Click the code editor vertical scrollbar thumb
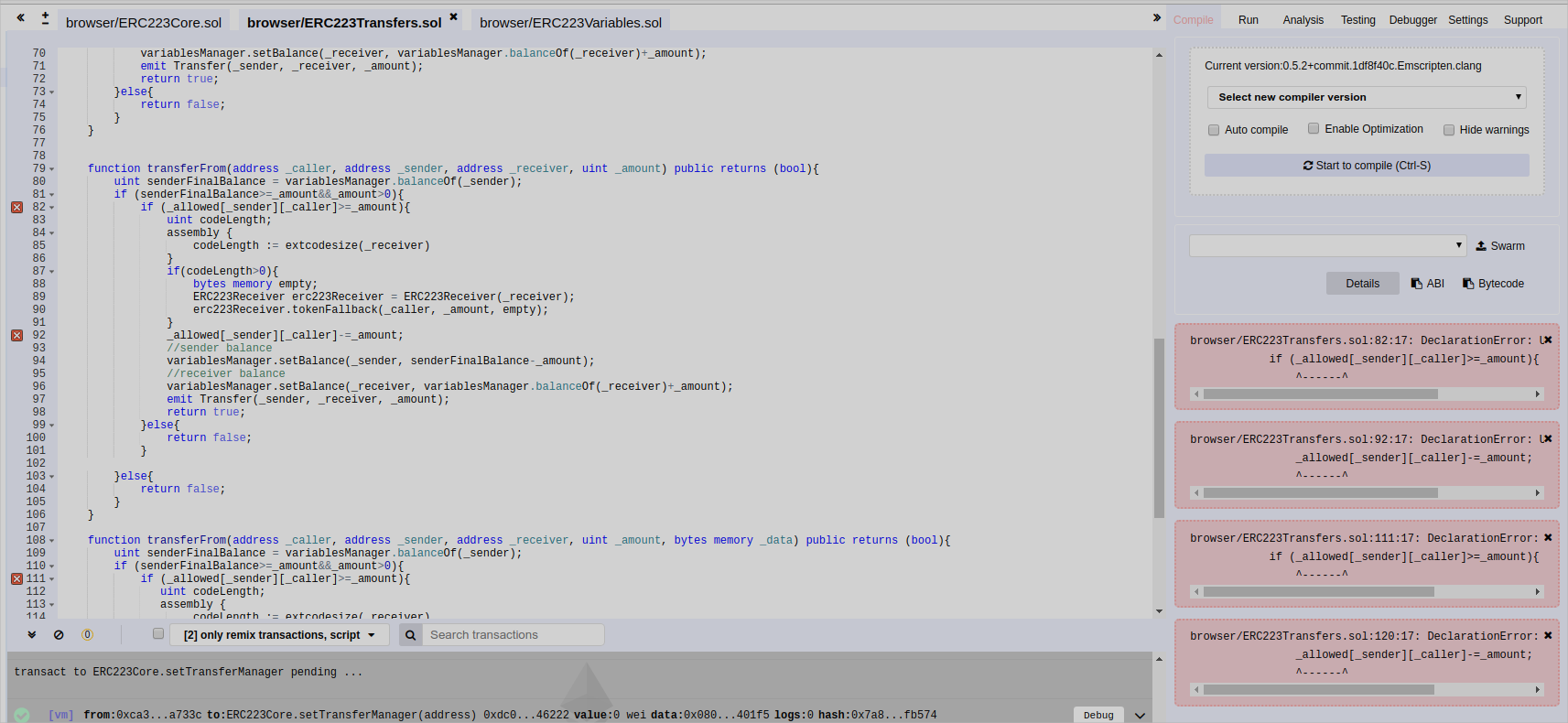This screenshot has height=723, width=1568. (1159, 427)
